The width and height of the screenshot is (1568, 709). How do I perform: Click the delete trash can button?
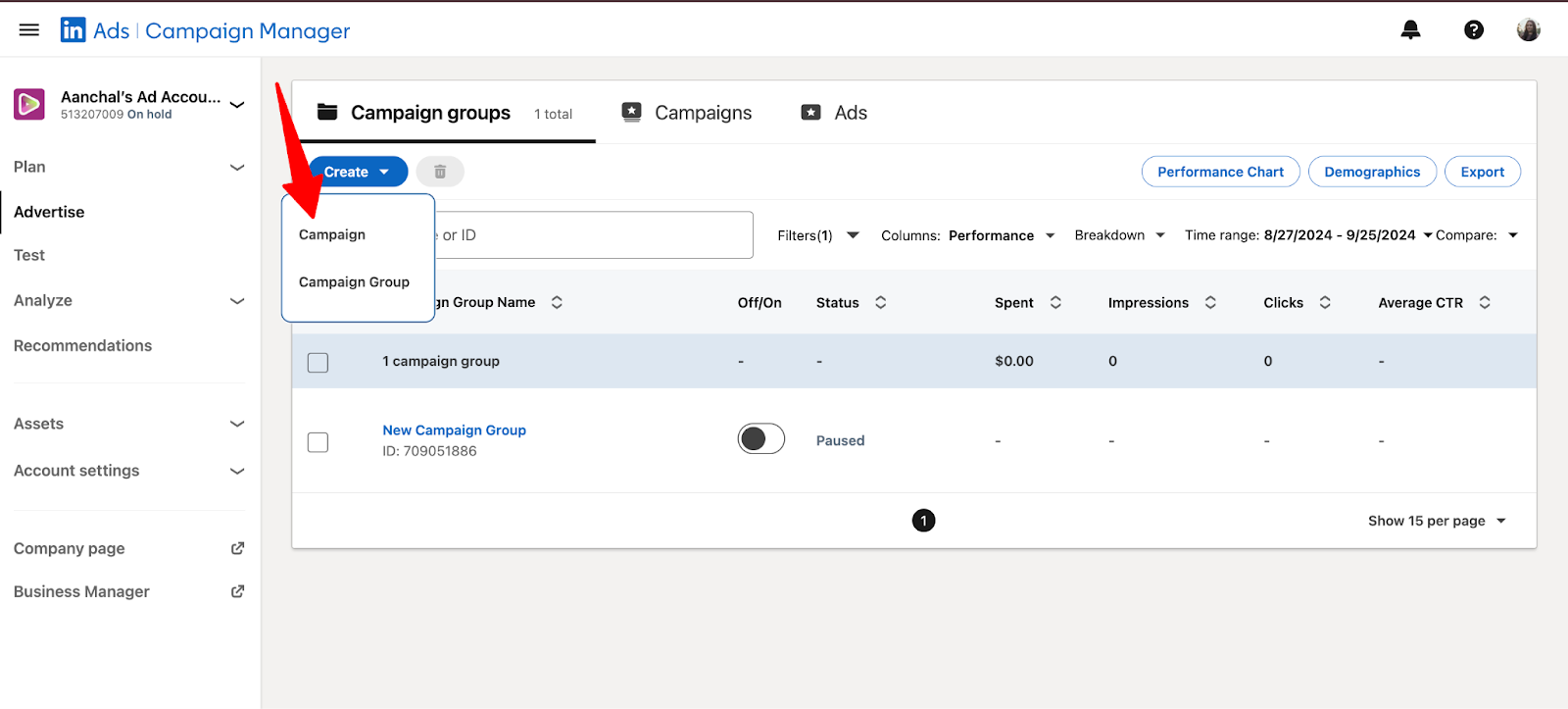pyautogui.click(x=440, y=172)
